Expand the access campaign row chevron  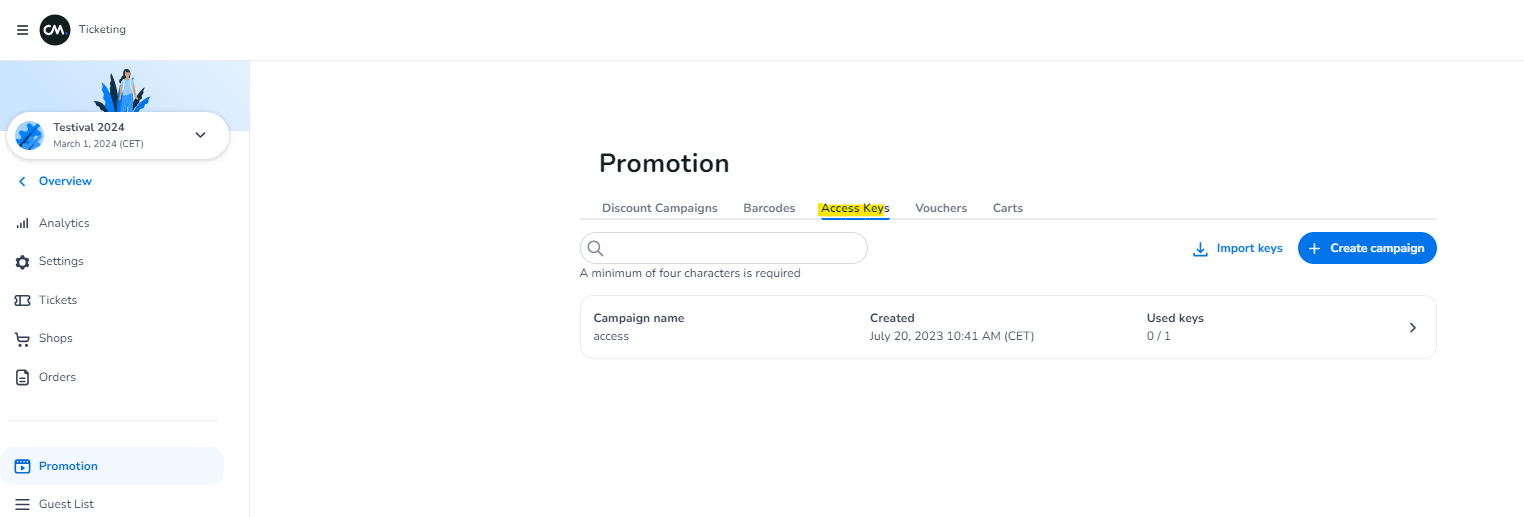pyautogui.click(x=1412, y=327)
